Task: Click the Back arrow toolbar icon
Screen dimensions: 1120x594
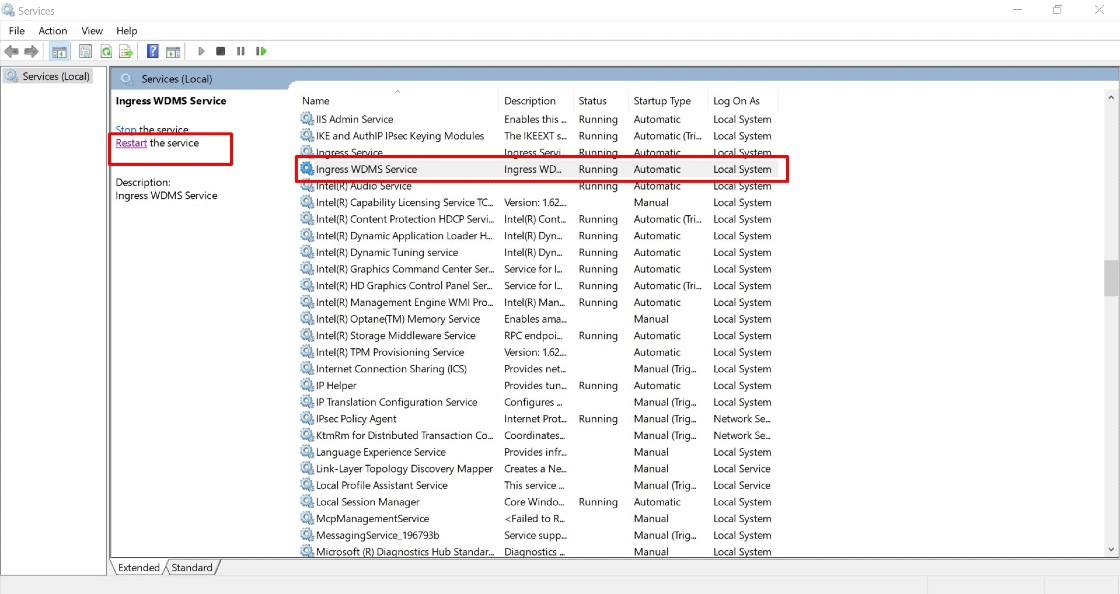Action: coord(11,51)
